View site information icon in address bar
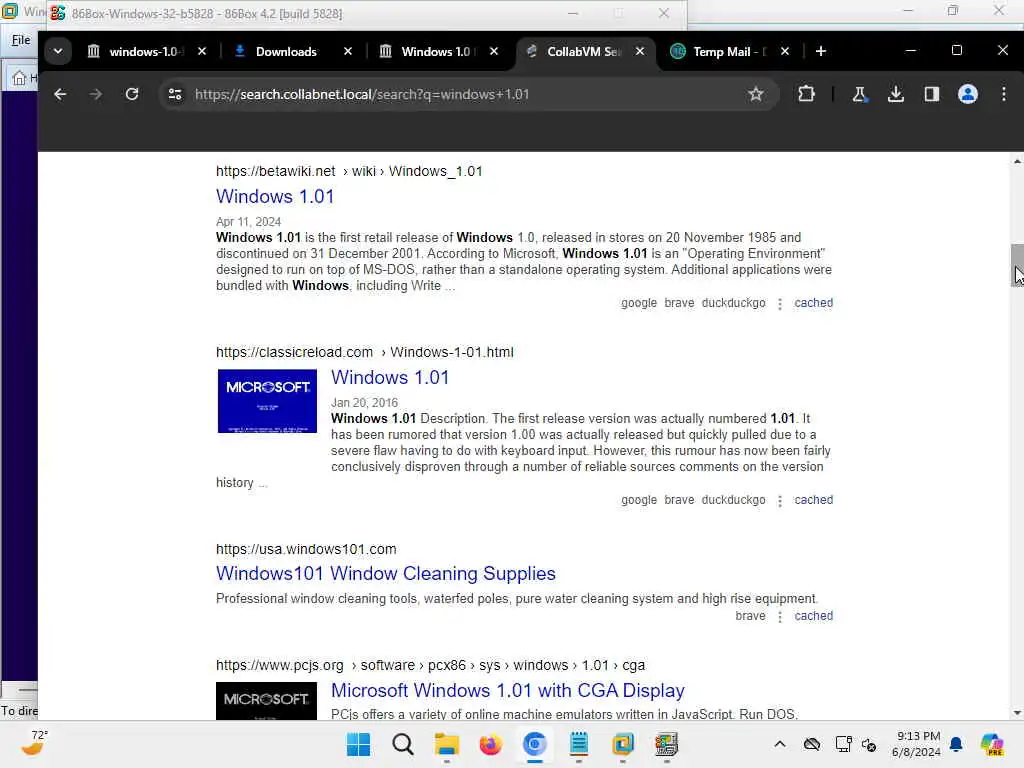The width and height of the screenshot is (1024, 768). [175, 94]
